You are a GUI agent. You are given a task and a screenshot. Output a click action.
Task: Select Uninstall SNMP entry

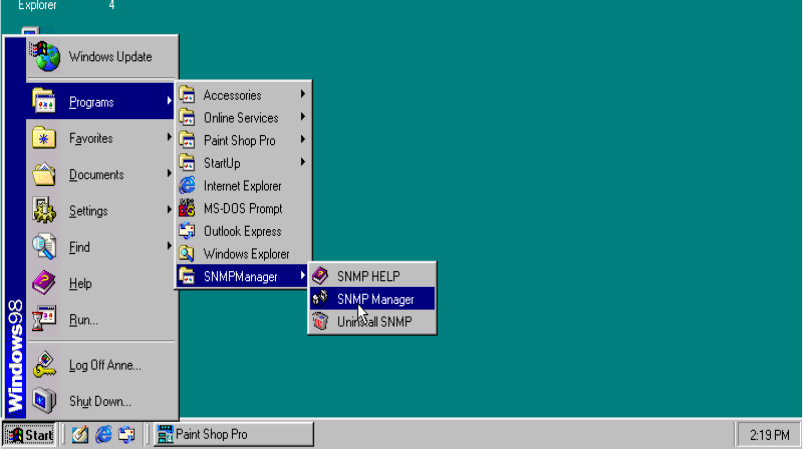click(372, 321)
